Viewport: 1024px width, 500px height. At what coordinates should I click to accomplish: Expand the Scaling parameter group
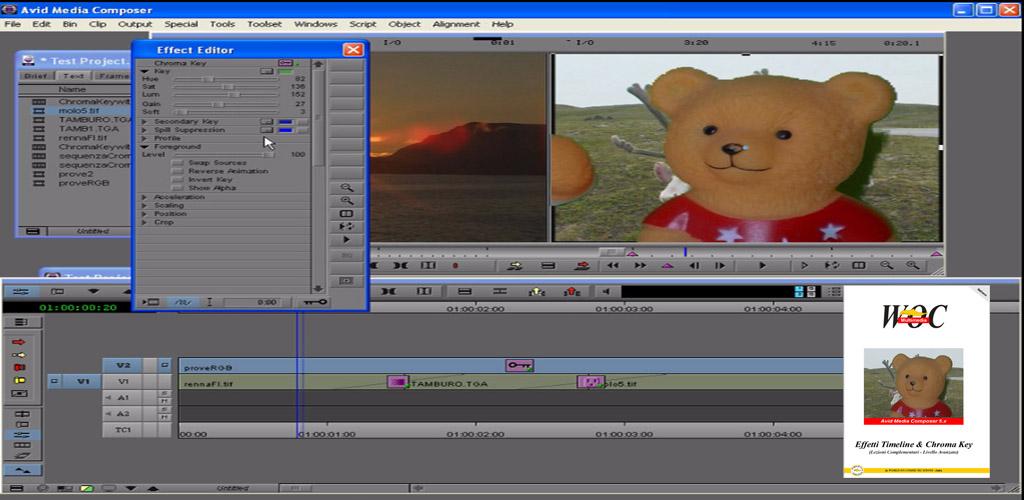tap(145, 205)
